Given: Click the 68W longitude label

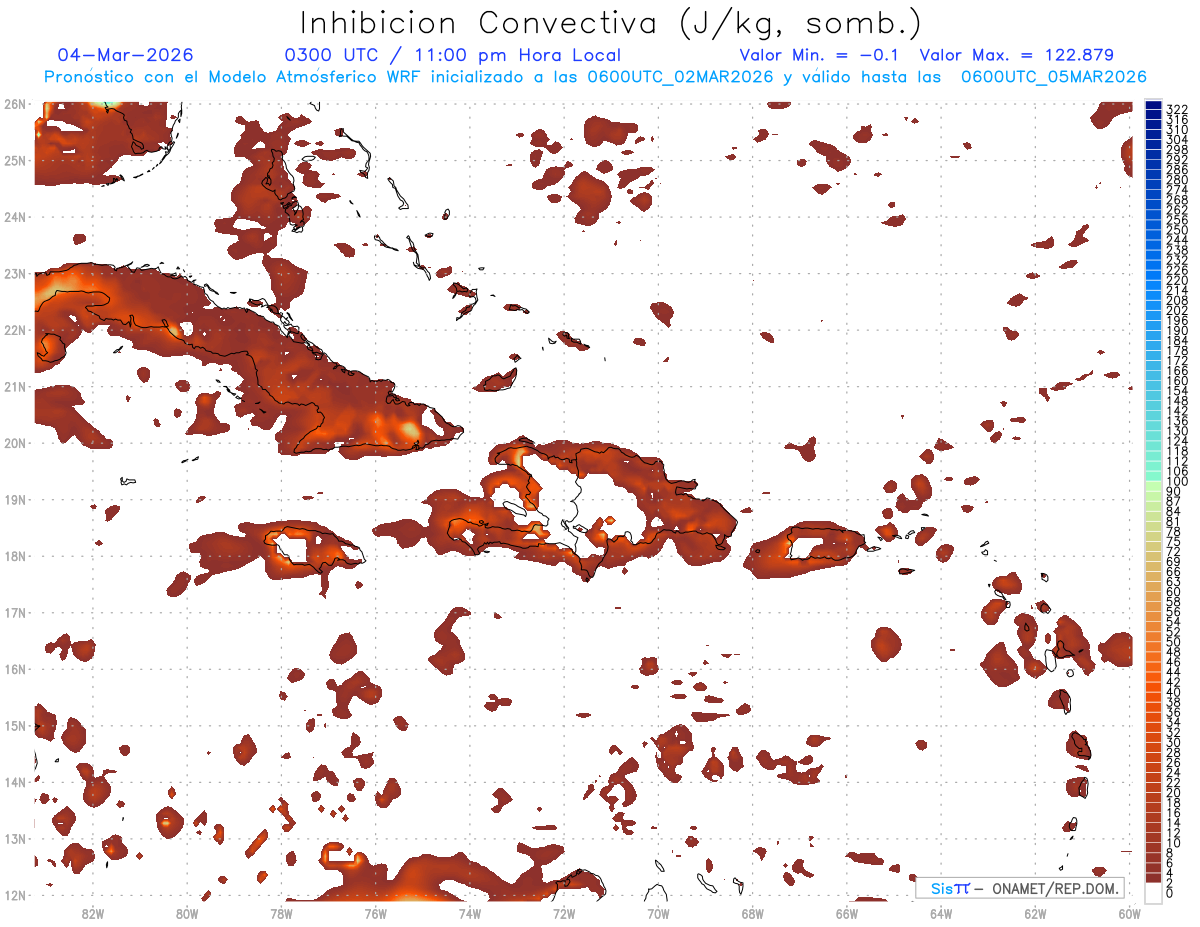Looking at the screenshot, I should [752, 913].
